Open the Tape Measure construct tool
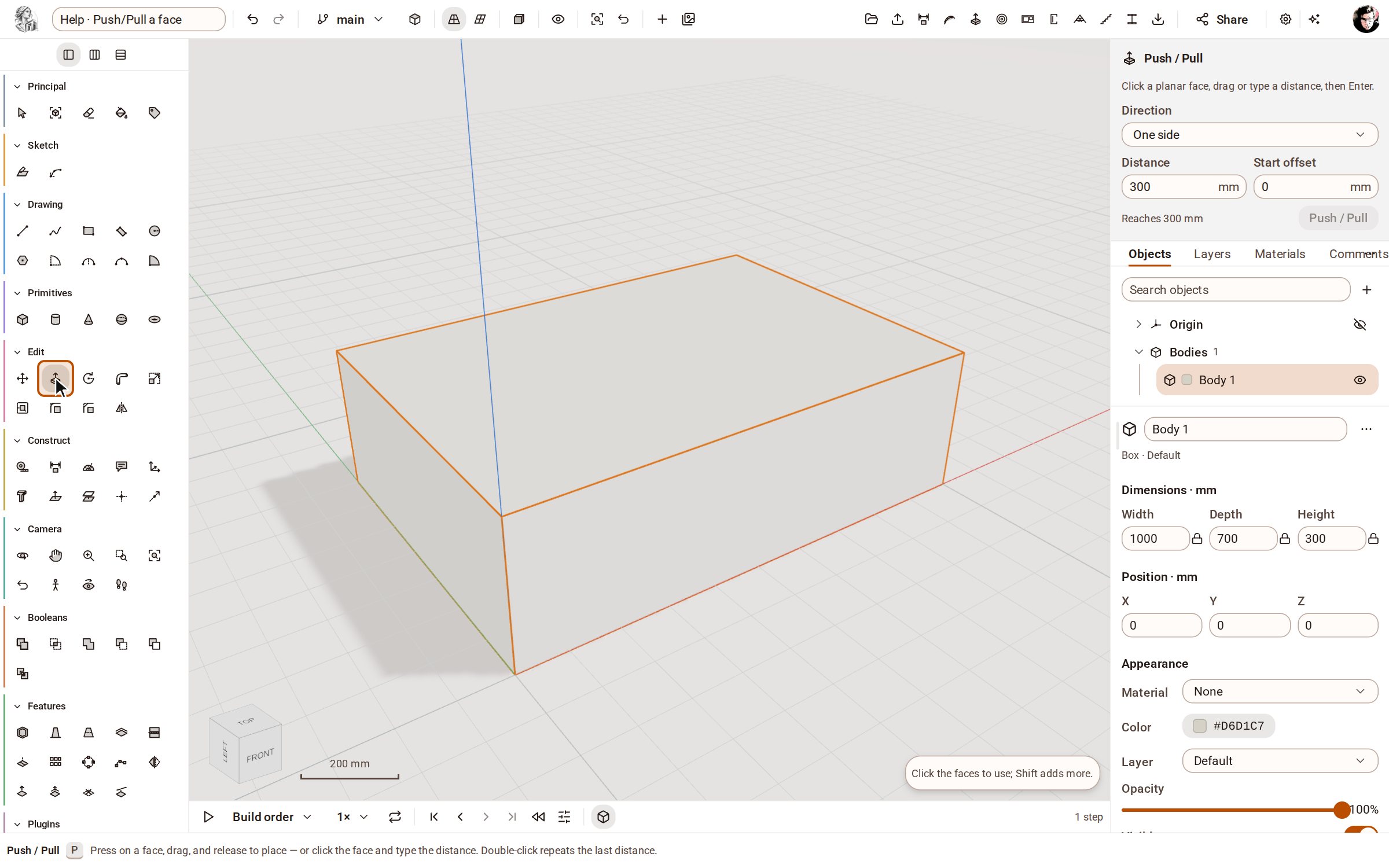The height and width of the screenshot is (868, 1389). [23, 467]
